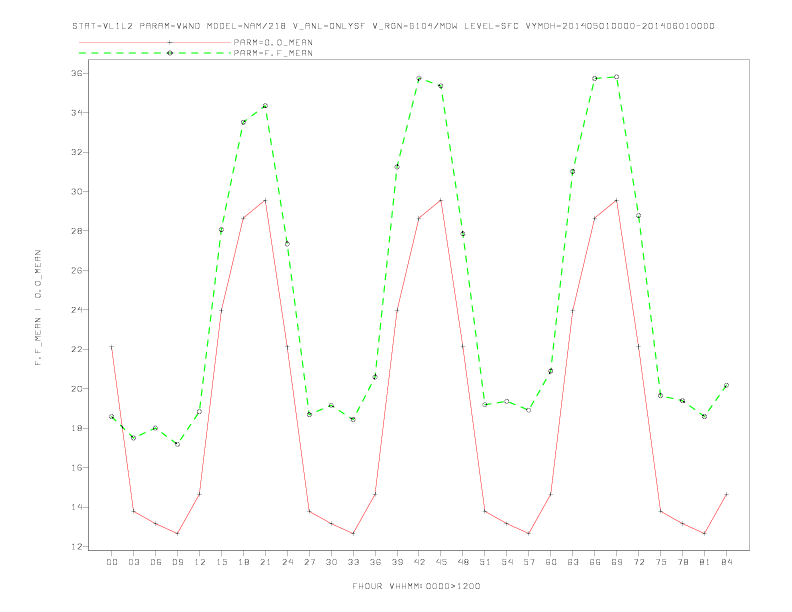Click x-axis forecast hour label 60
792x612 pixels.
pos(551,562)
